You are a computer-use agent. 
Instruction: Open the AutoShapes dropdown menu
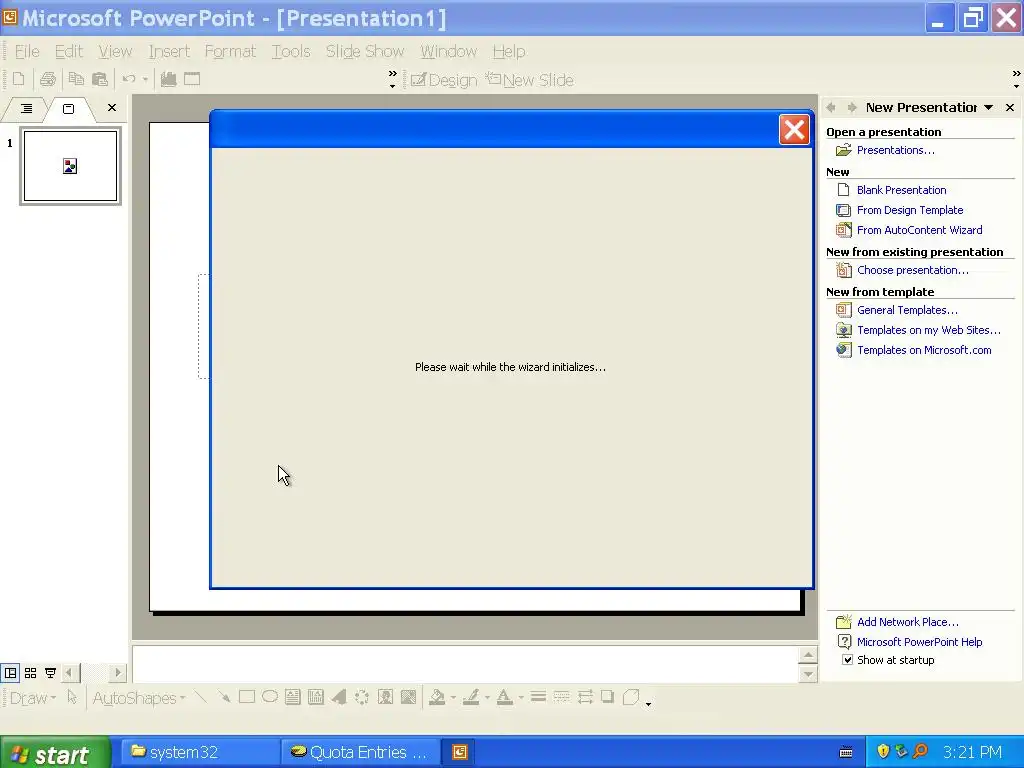pos(138,698)
